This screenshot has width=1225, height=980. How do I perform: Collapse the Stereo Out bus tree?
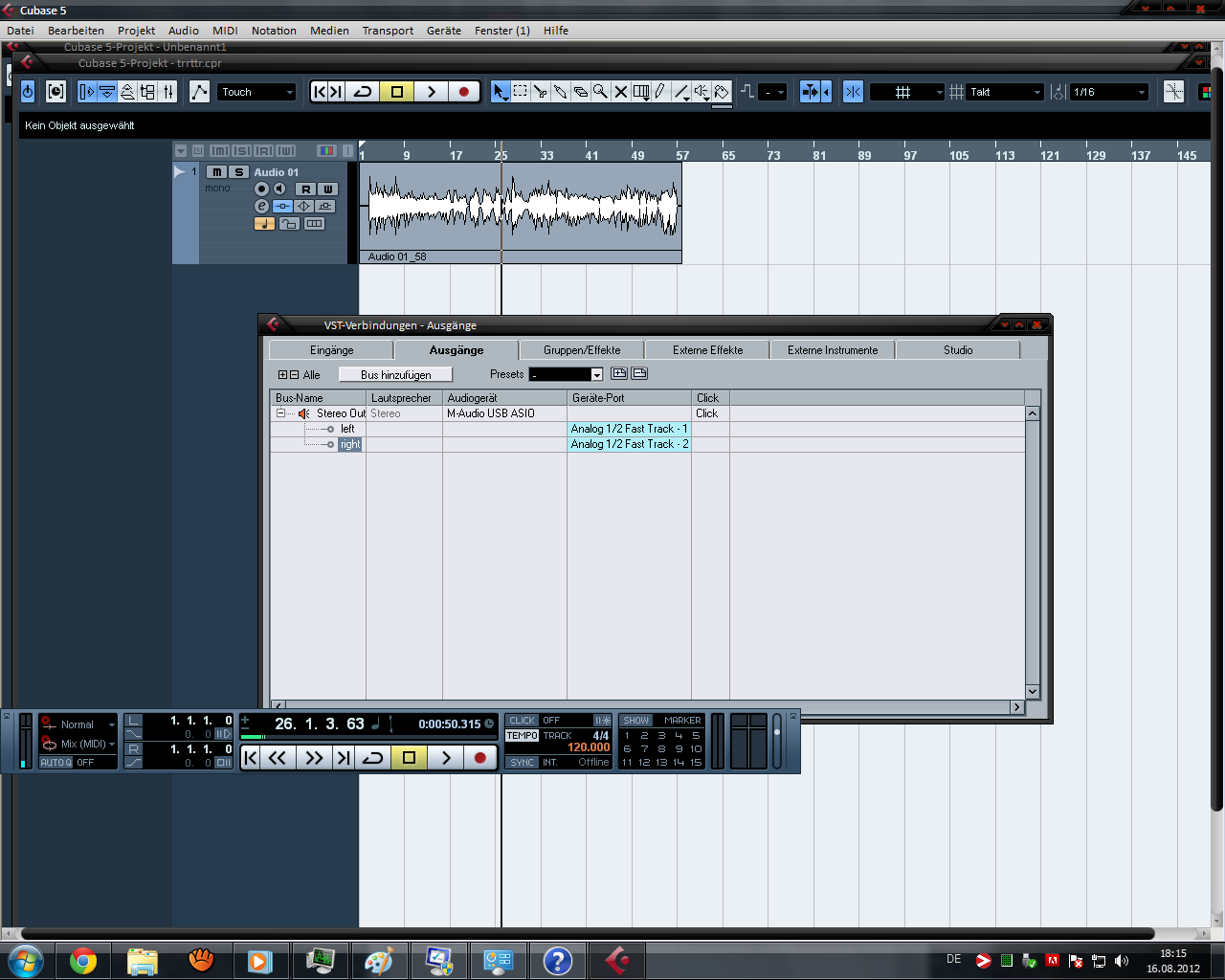click(x=281, y=413)
